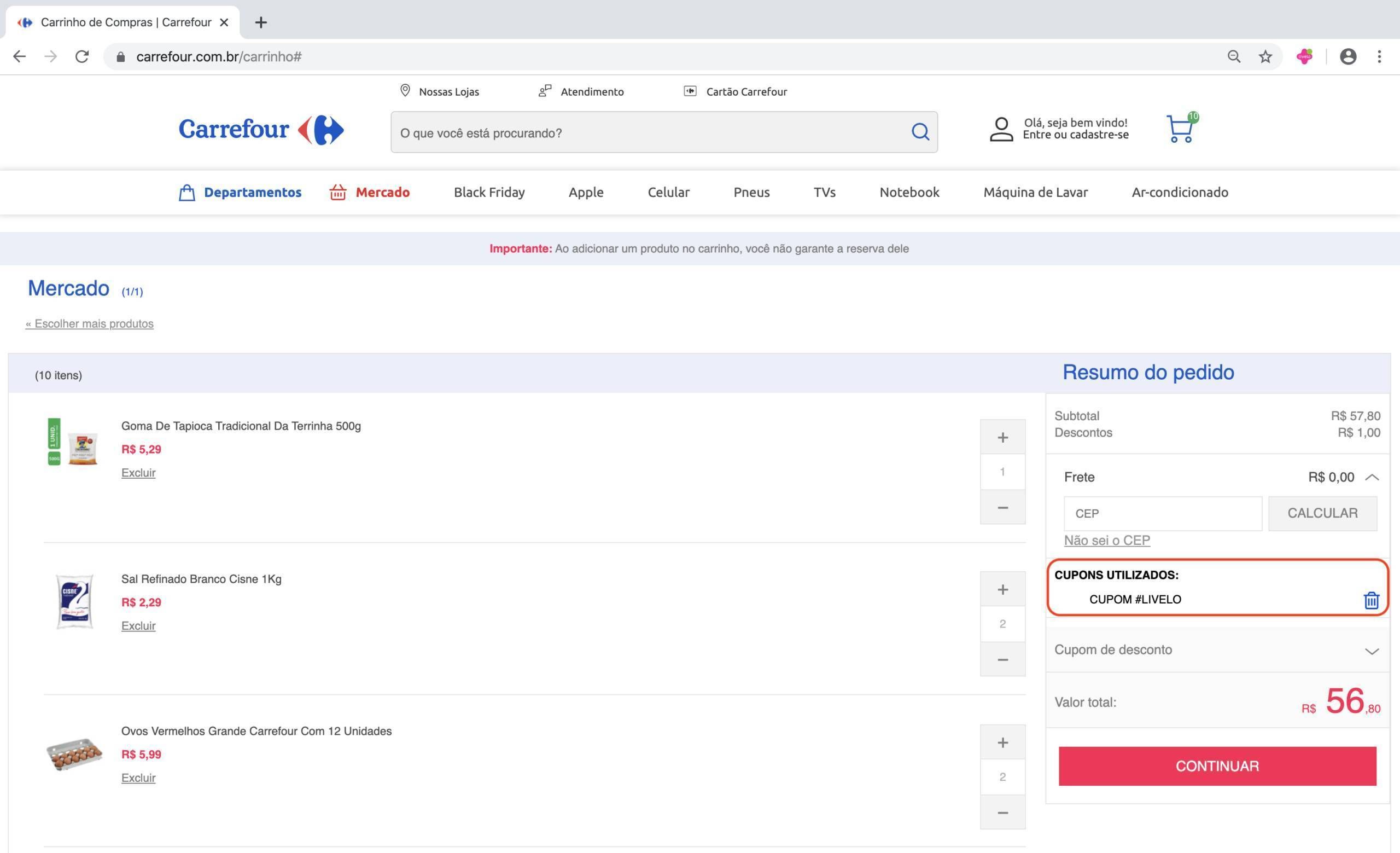Viewport: 1400px width, 853px height.
Task: Open Ovos Vermelhos Grande Carrefour product name
Action: 256,731
